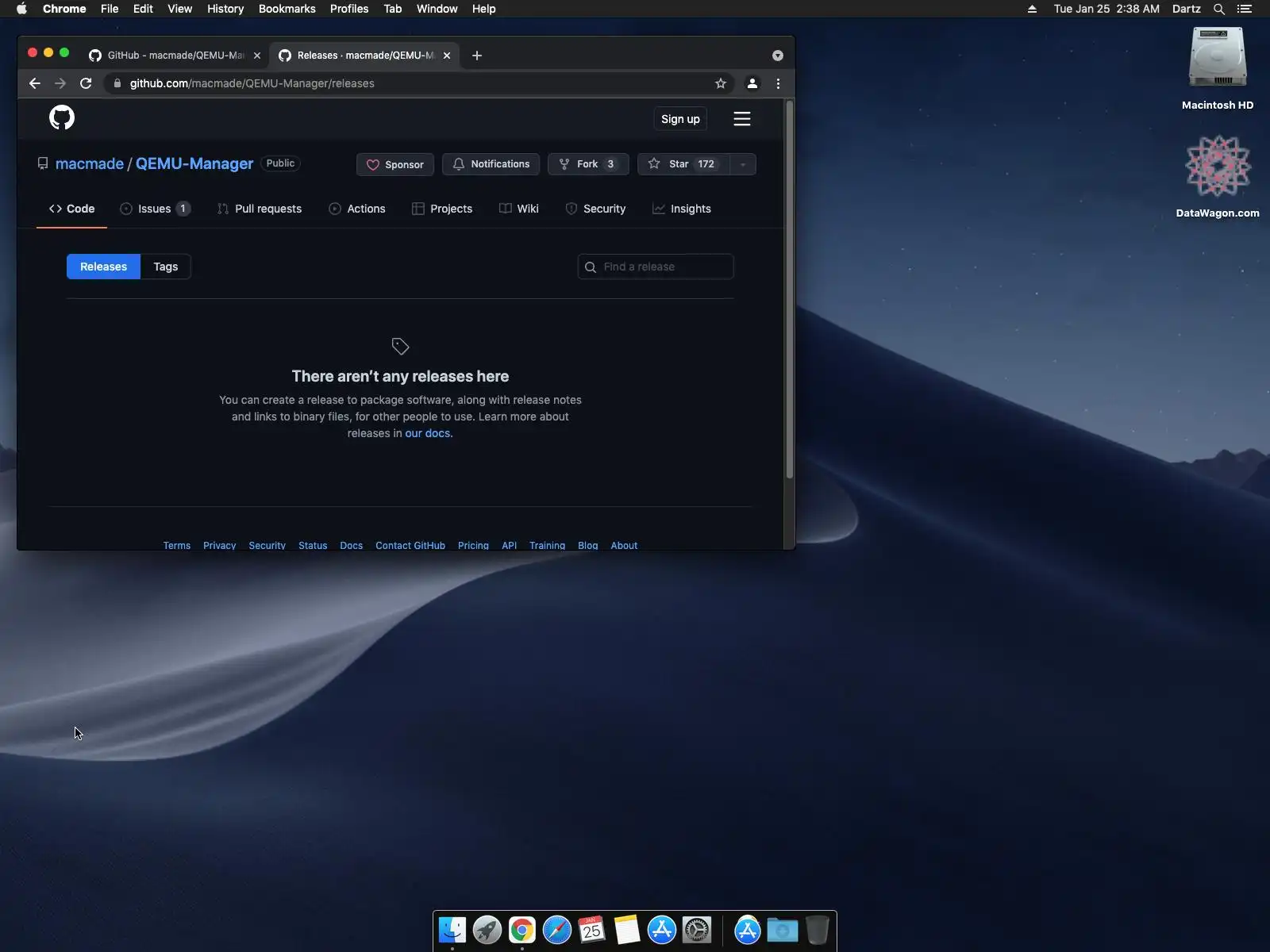Switch to the 'GitHub - macmade/QEMU-Ma' browser tab

pyautogui.click(x=175, y=56)
